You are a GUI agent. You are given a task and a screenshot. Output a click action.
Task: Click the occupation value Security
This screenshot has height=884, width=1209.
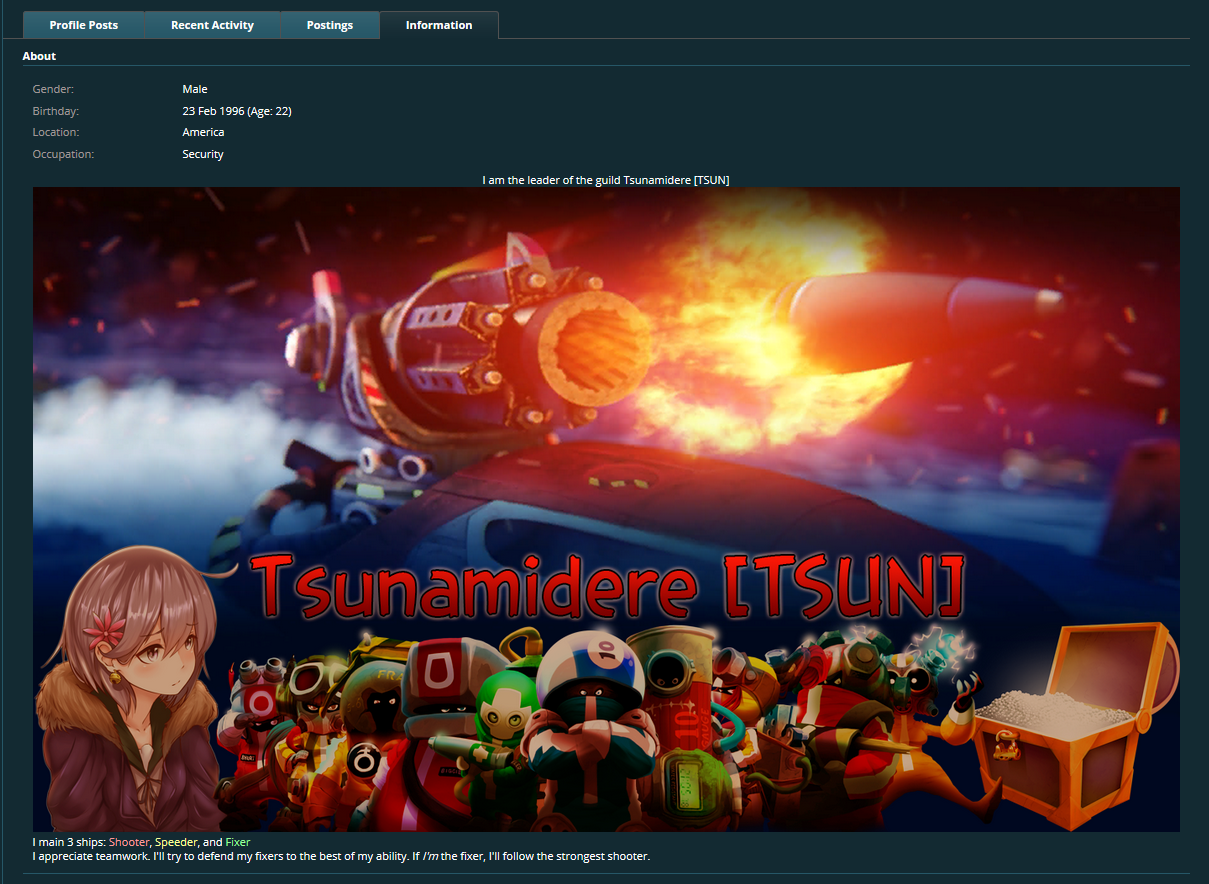(x=203, y=154)
